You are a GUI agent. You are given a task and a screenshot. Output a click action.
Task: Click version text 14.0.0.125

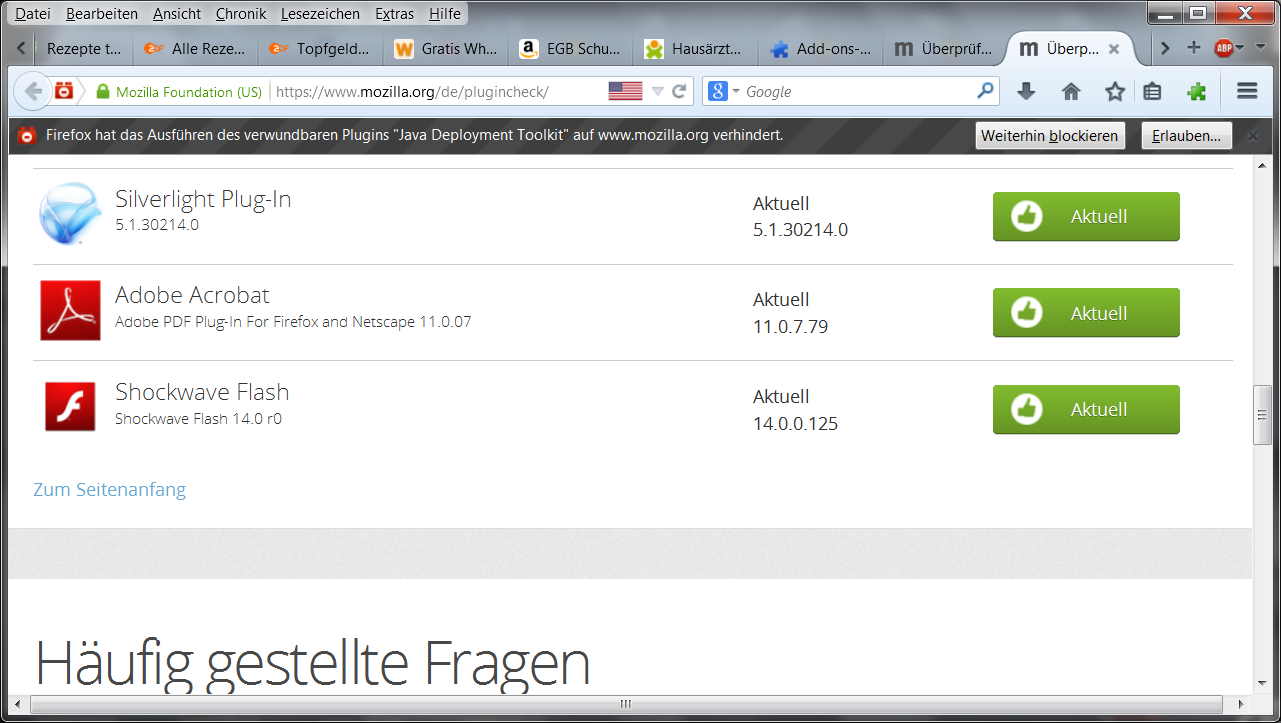795,424
